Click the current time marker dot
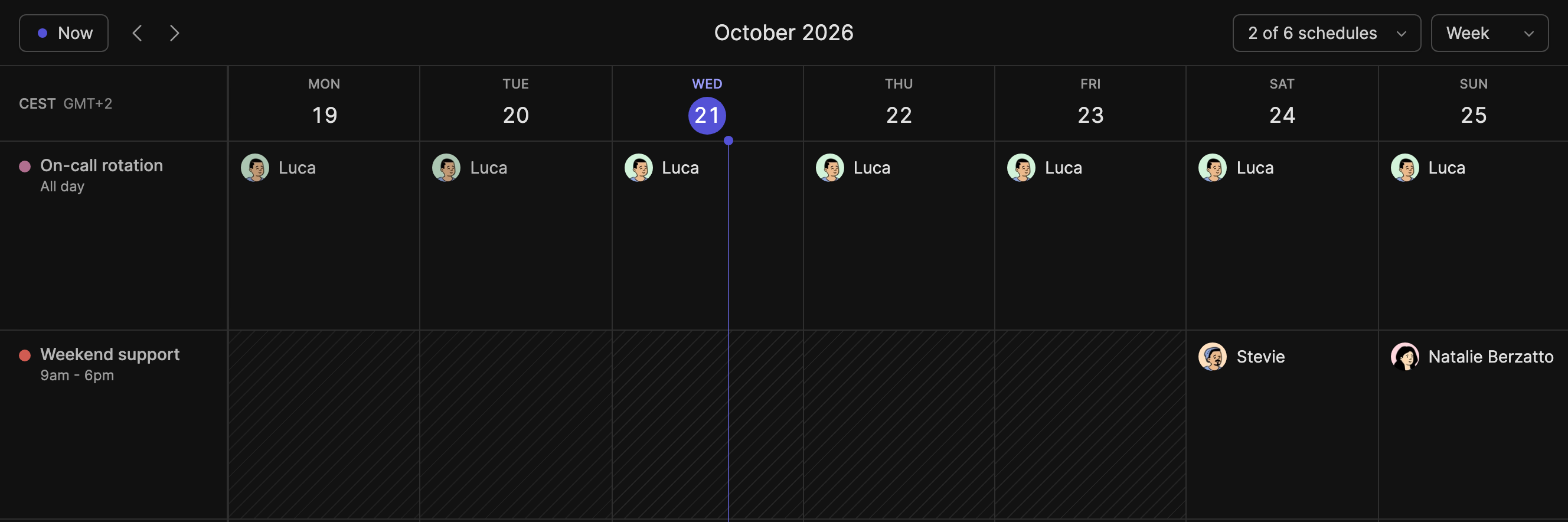The image size is (1568, 522). tap(728, 141)
